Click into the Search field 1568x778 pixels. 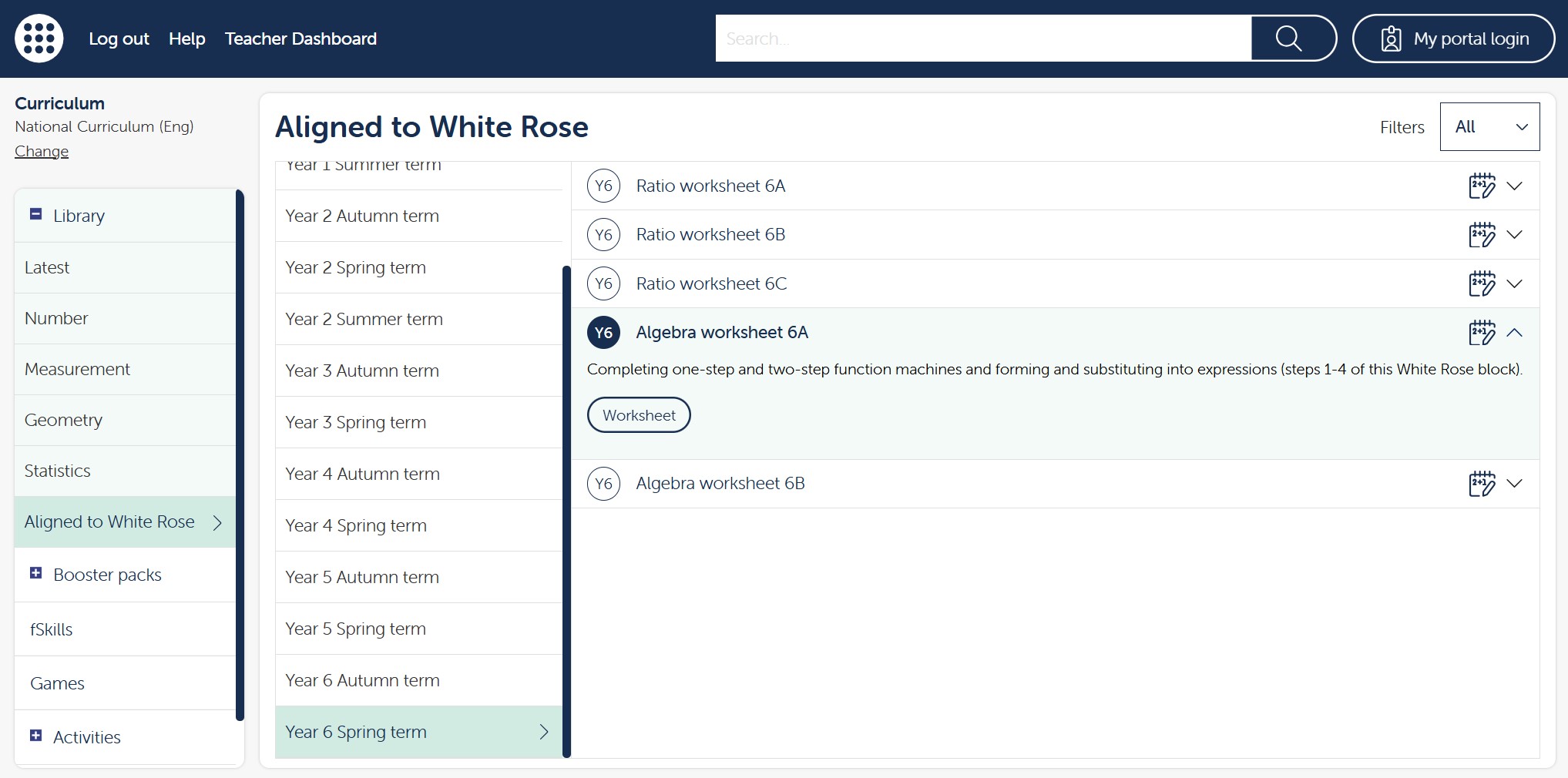tap(983, 39)
